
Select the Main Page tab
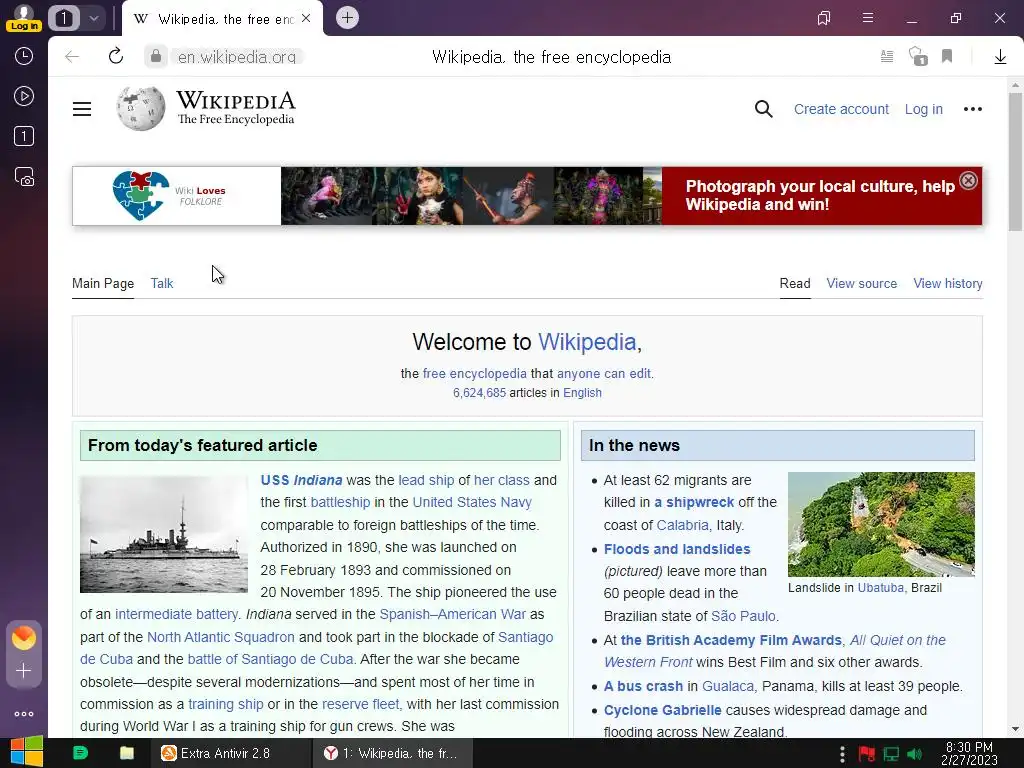coord(103,283)
